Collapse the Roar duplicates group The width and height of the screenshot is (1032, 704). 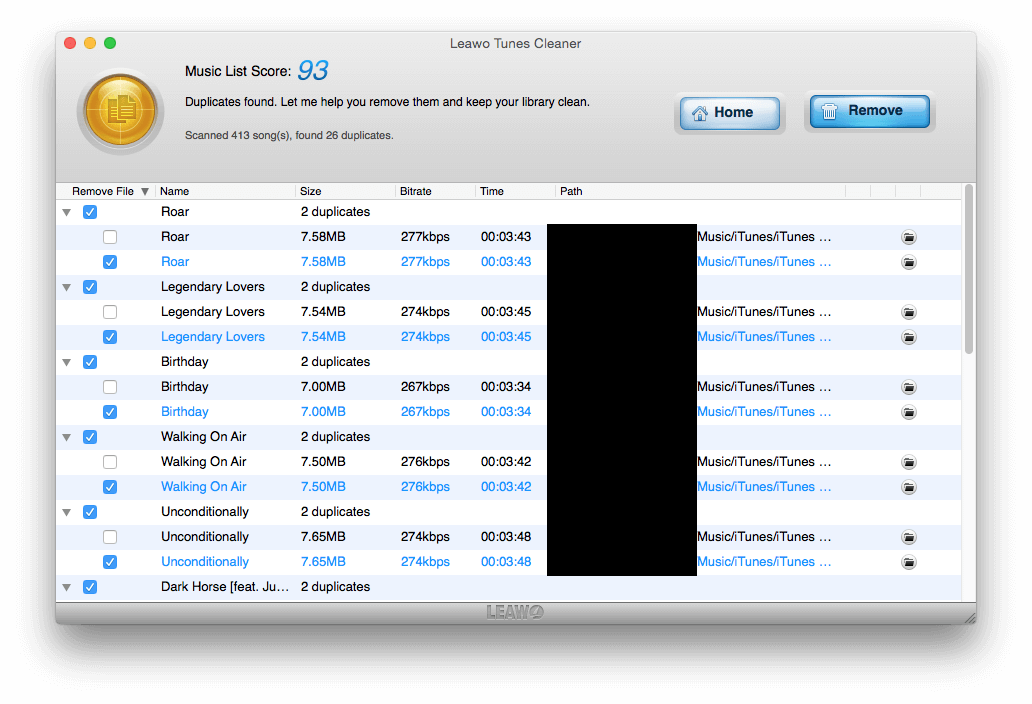pyautogui.click(x=66, y=213)
